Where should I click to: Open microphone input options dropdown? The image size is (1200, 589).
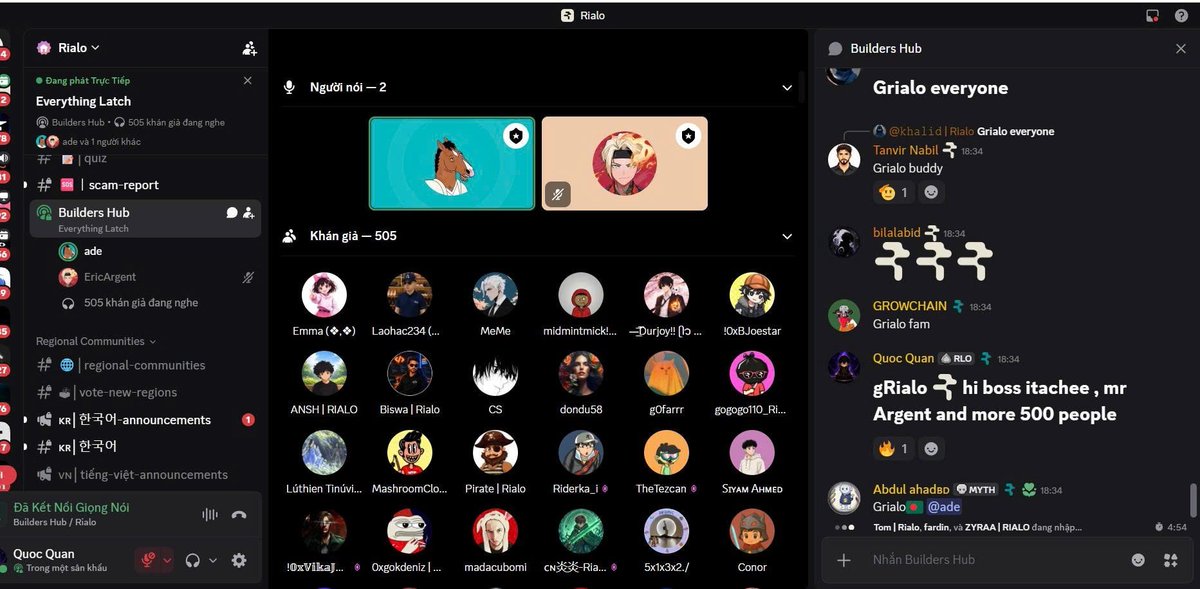click(167, 561)
